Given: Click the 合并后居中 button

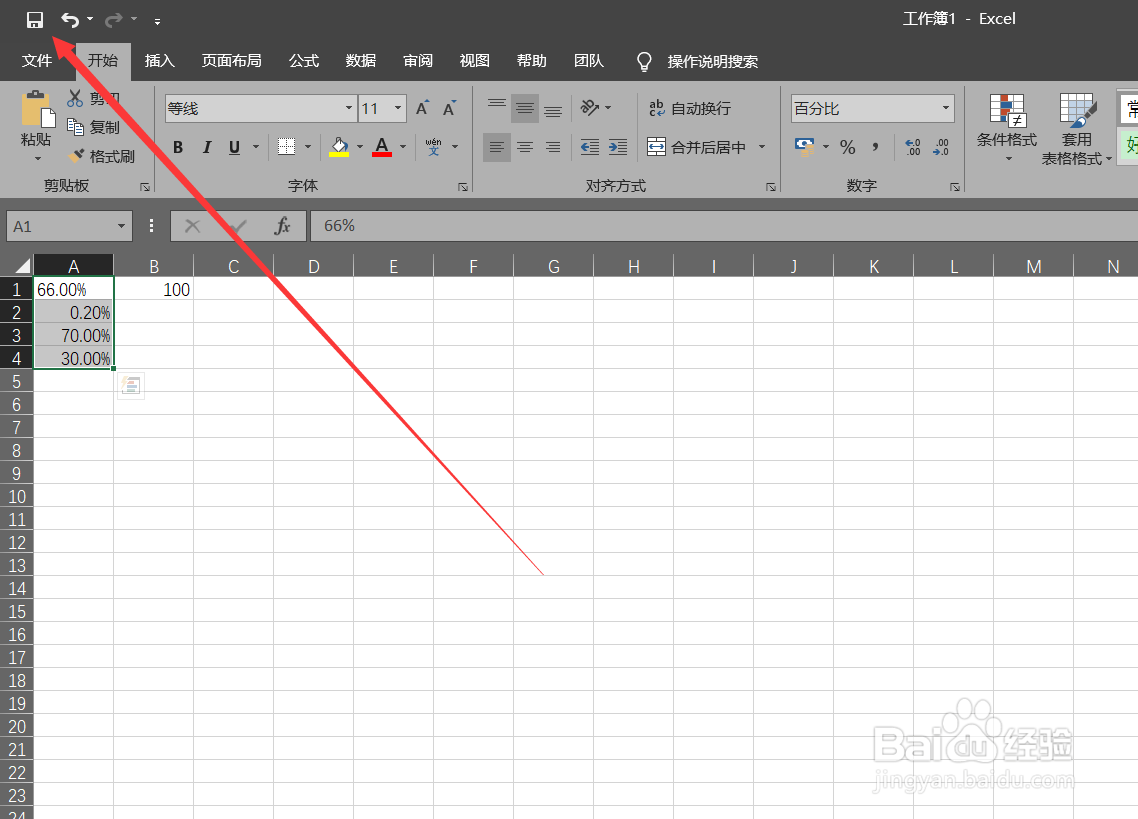Looking at the screenshot, I should (696, 147).
